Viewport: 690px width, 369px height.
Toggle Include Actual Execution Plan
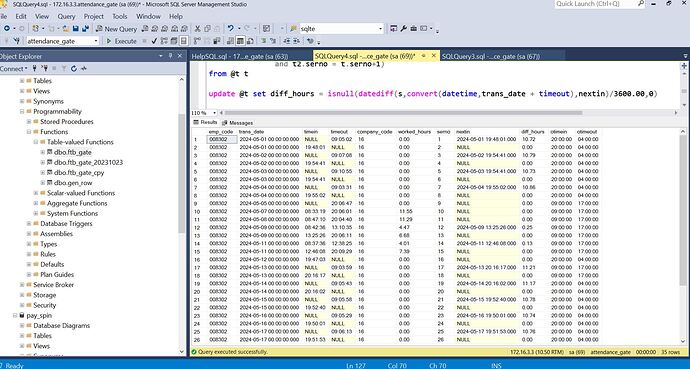(197, 41)
